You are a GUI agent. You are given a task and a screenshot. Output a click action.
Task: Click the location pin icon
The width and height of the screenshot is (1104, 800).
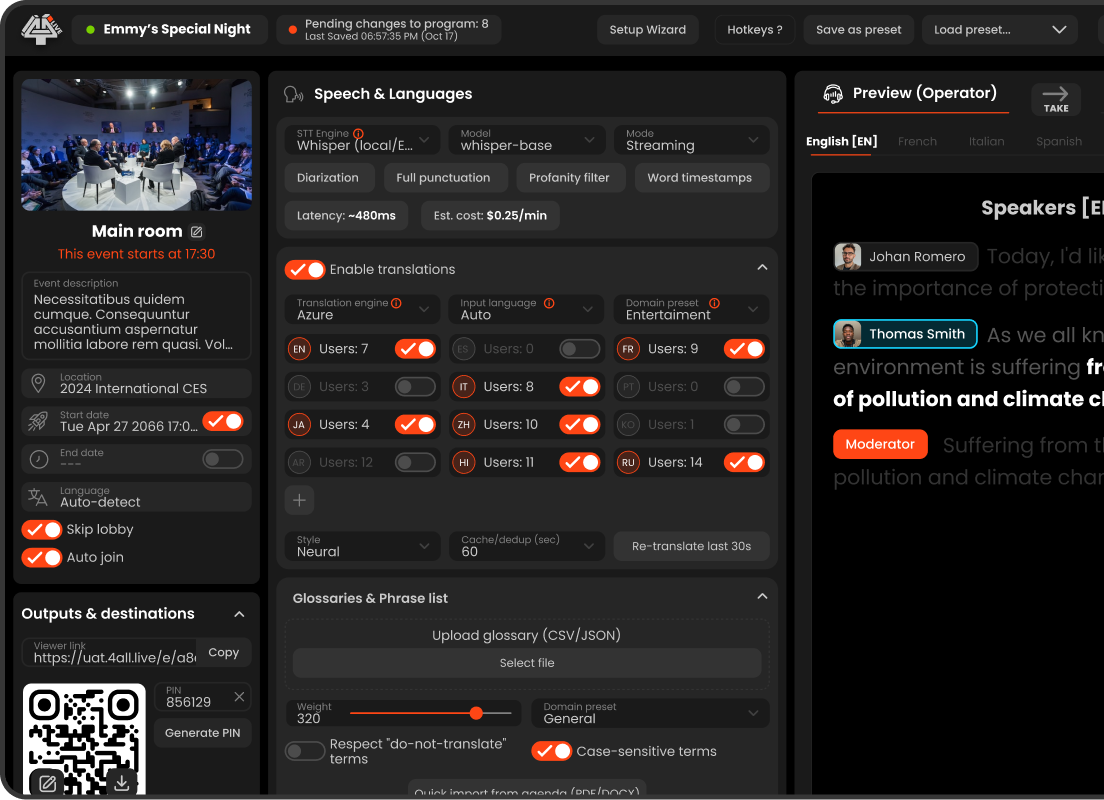click(x=37, y=382)
